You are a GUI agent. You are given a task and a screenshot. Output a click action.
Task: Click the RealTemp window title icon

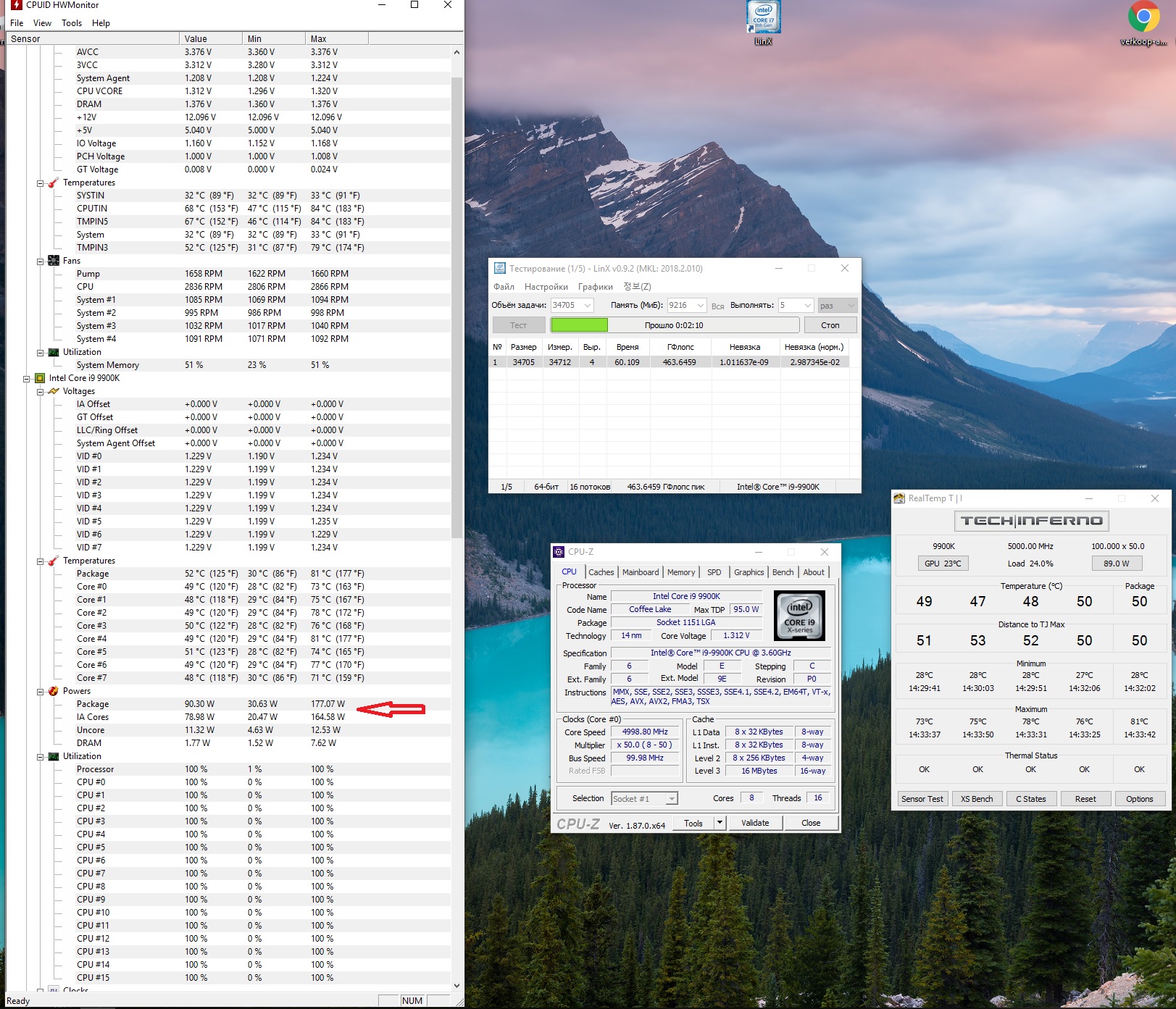click(899, 498)
